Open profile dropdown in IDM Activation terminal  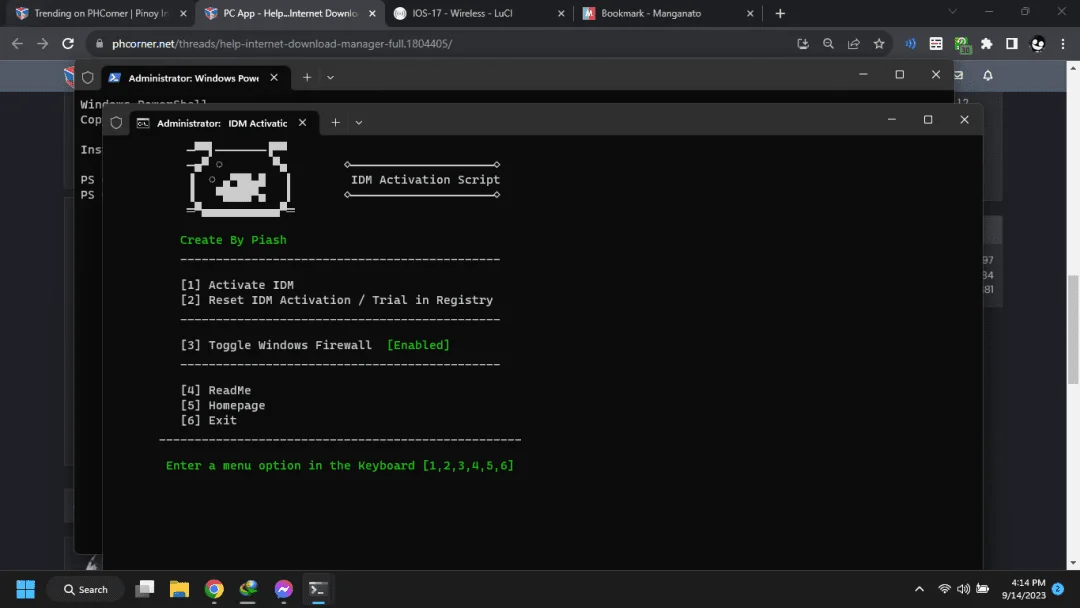(359, 123)
